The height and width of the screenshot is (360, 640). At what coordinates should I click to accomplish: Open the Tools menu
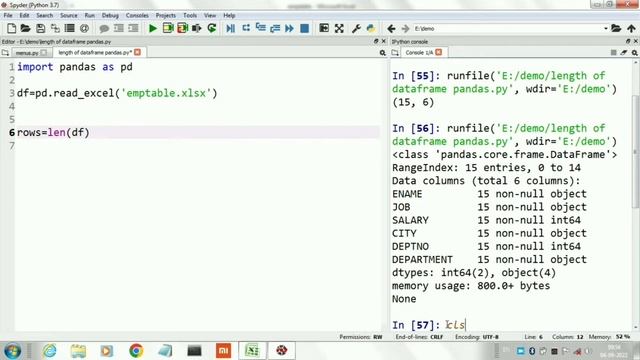(190, 15)
